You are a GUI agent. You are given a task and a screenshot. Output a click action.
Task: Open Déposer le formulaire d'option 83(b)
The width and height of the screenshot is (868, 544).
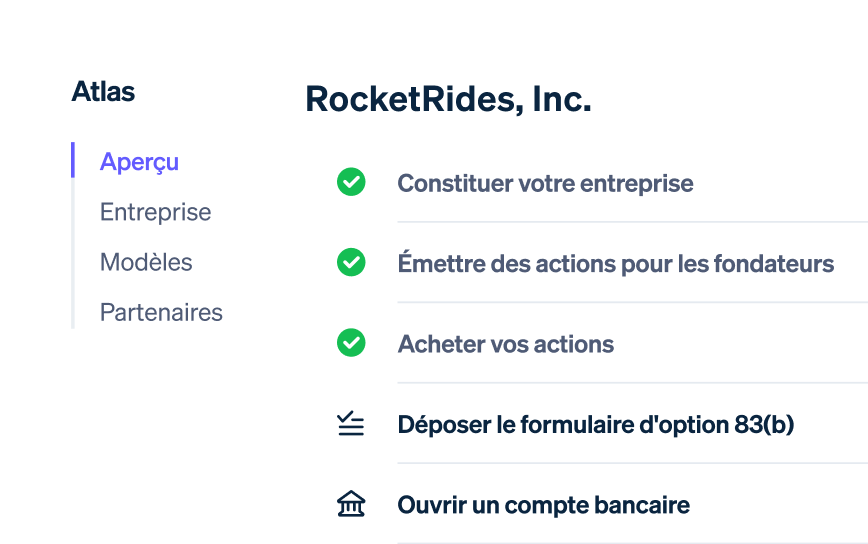596,424
